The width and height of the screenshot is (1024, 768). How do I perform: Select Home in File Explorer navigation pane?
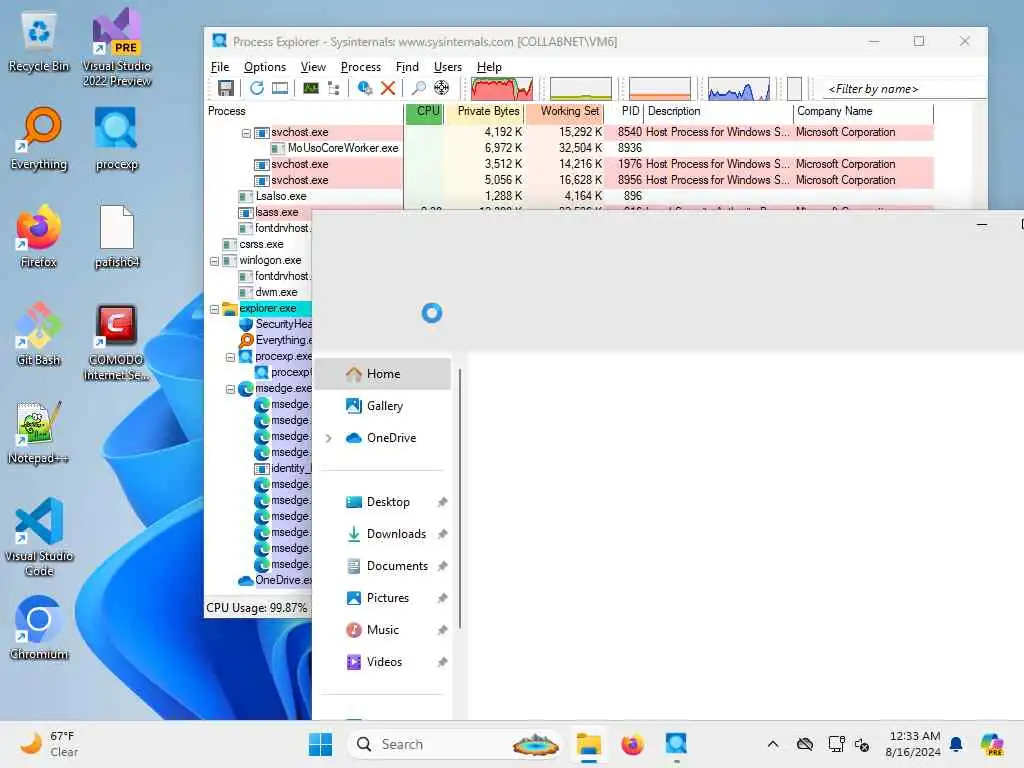(x=383, y=374)
